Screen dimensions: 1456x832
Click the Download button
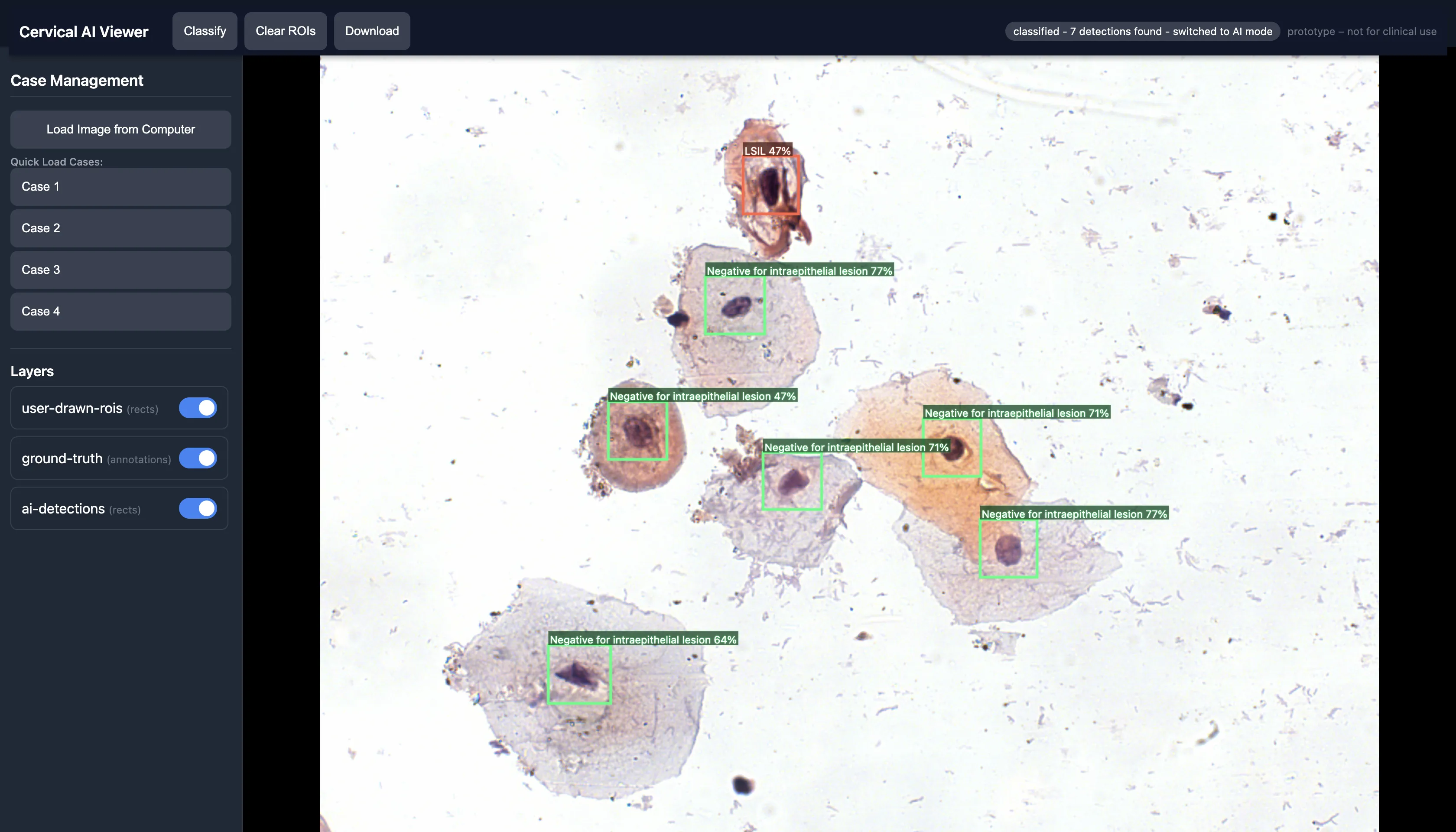(371, 31)
